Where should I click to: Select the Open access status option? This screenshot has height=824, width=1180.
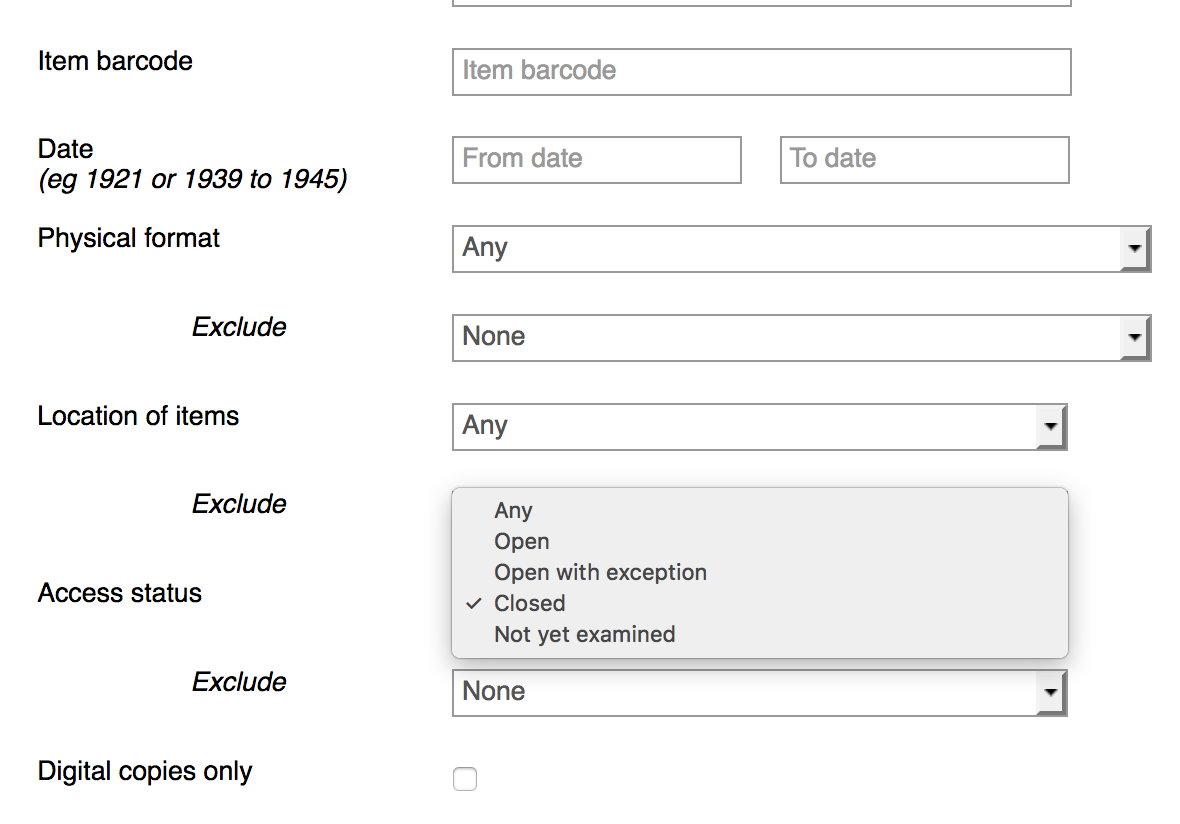[x=522, y=542]
